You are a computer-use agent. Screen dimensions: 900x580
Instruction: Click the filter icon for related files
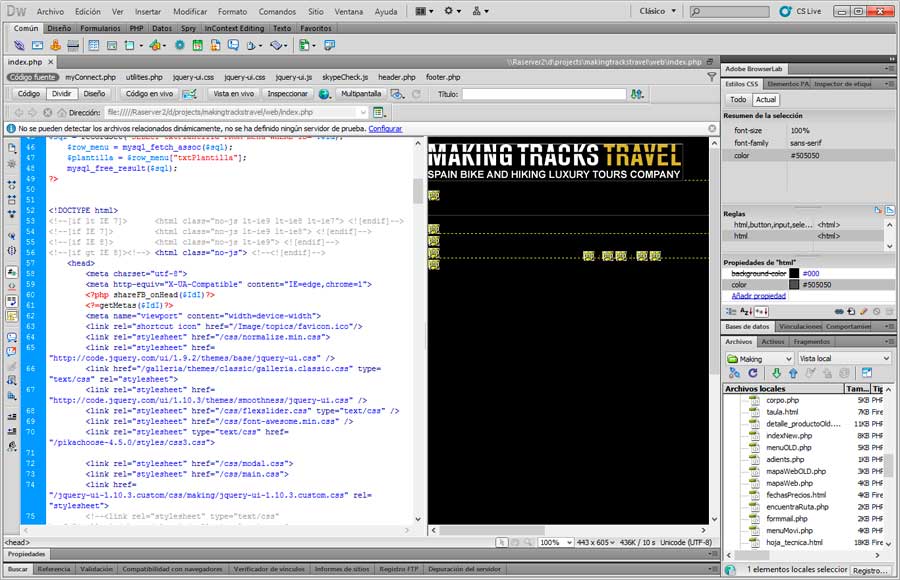coord(711,77)
